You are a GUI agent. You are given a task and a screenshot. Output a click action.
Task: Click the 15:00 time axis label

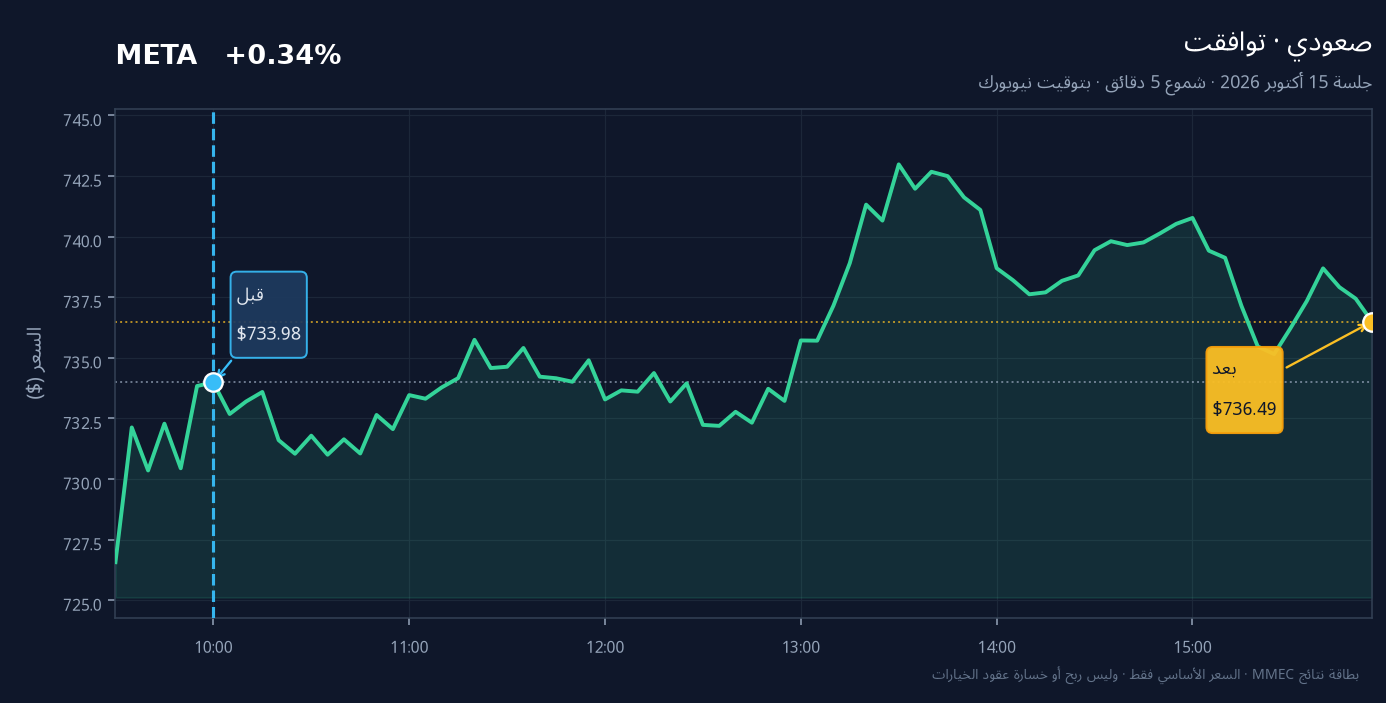(x=1193, y=647)
